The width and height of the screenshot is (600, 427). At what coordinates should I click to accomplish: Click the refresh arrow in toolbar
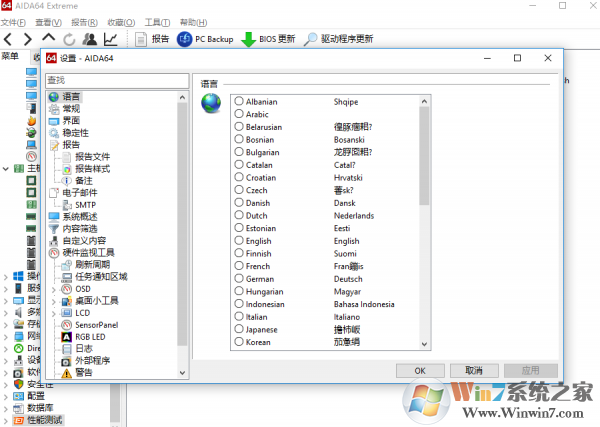click(69, 39)
